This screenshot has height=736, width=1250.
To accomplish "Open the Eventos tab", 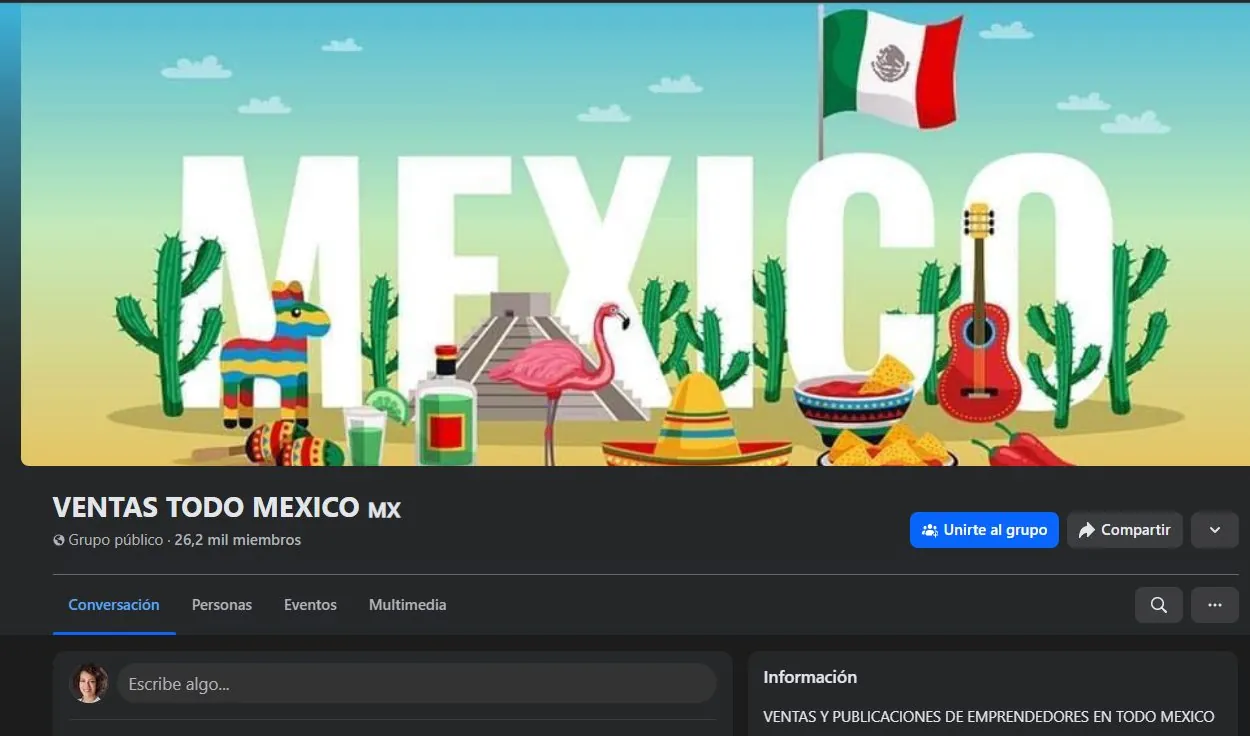I will coord(310,604).
